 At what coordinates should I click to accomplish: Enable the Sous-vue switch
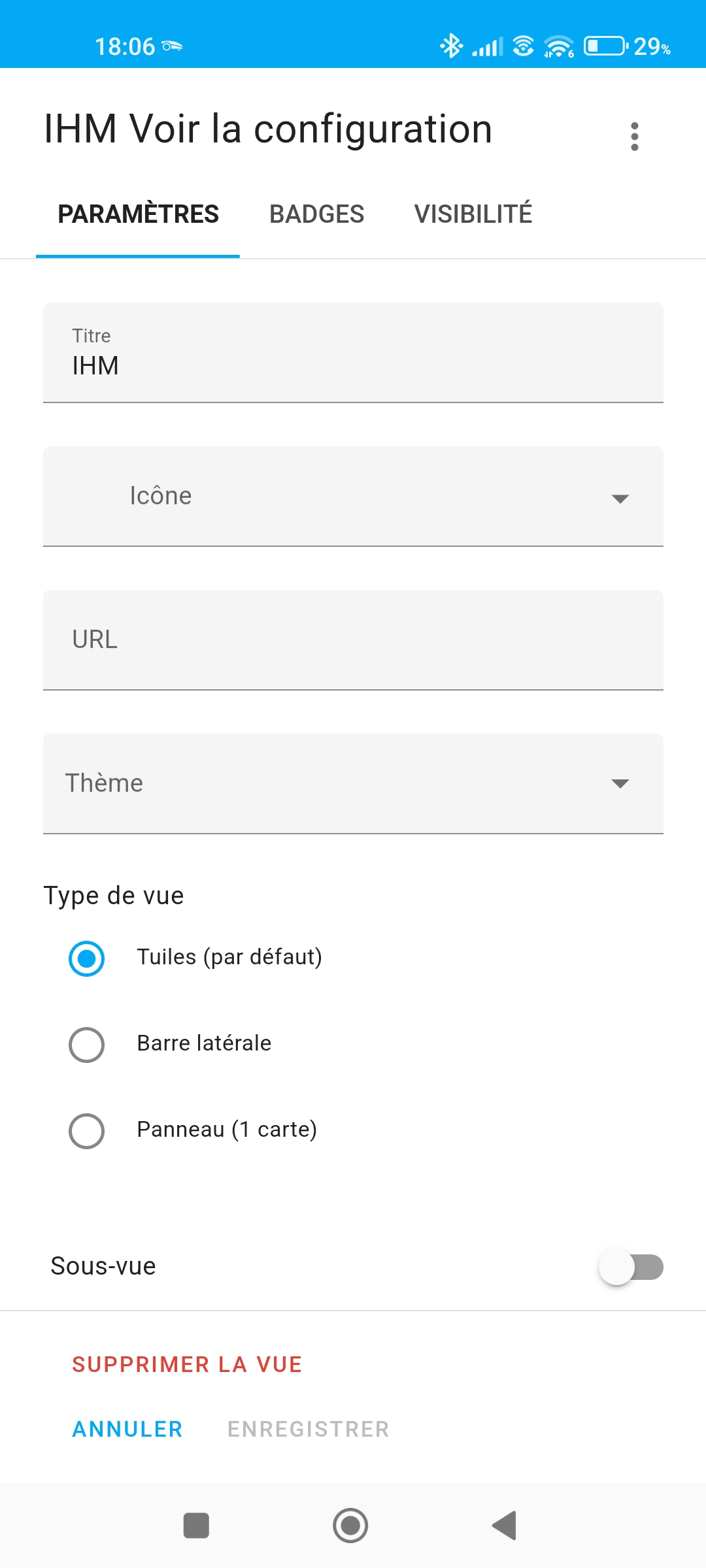pyautogui.click(x=631, y=1267)
